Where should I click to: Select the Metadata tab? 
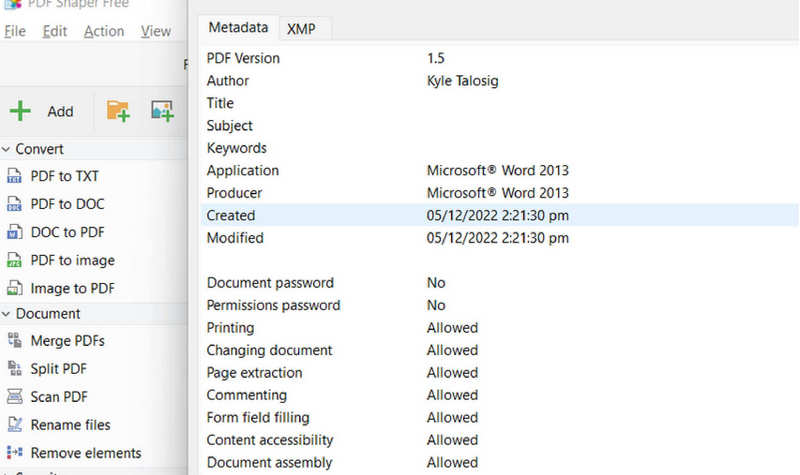point(237,27)
